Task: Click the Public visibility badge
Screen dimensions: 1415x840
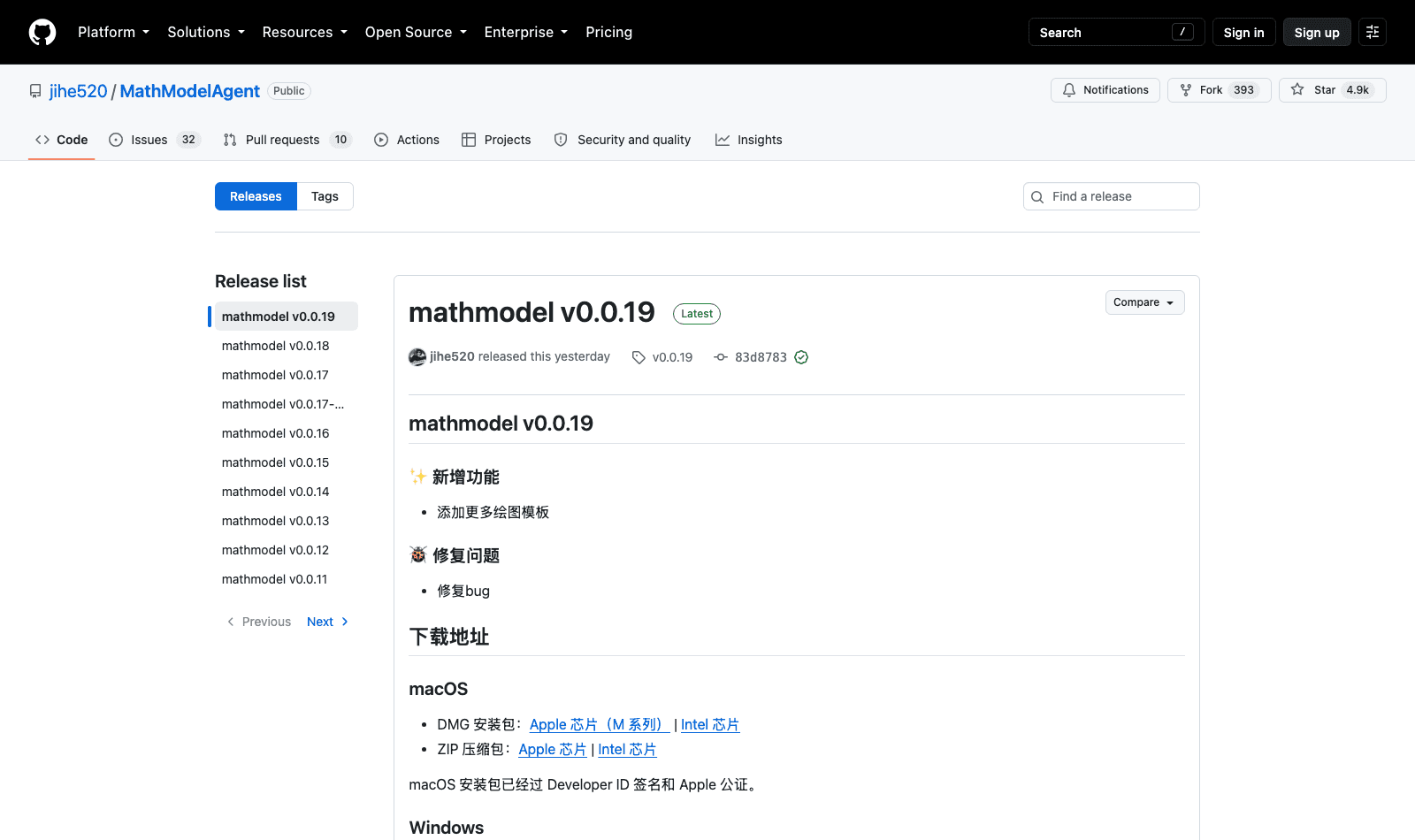Action: pyautogui.click(x=289, y=91)
